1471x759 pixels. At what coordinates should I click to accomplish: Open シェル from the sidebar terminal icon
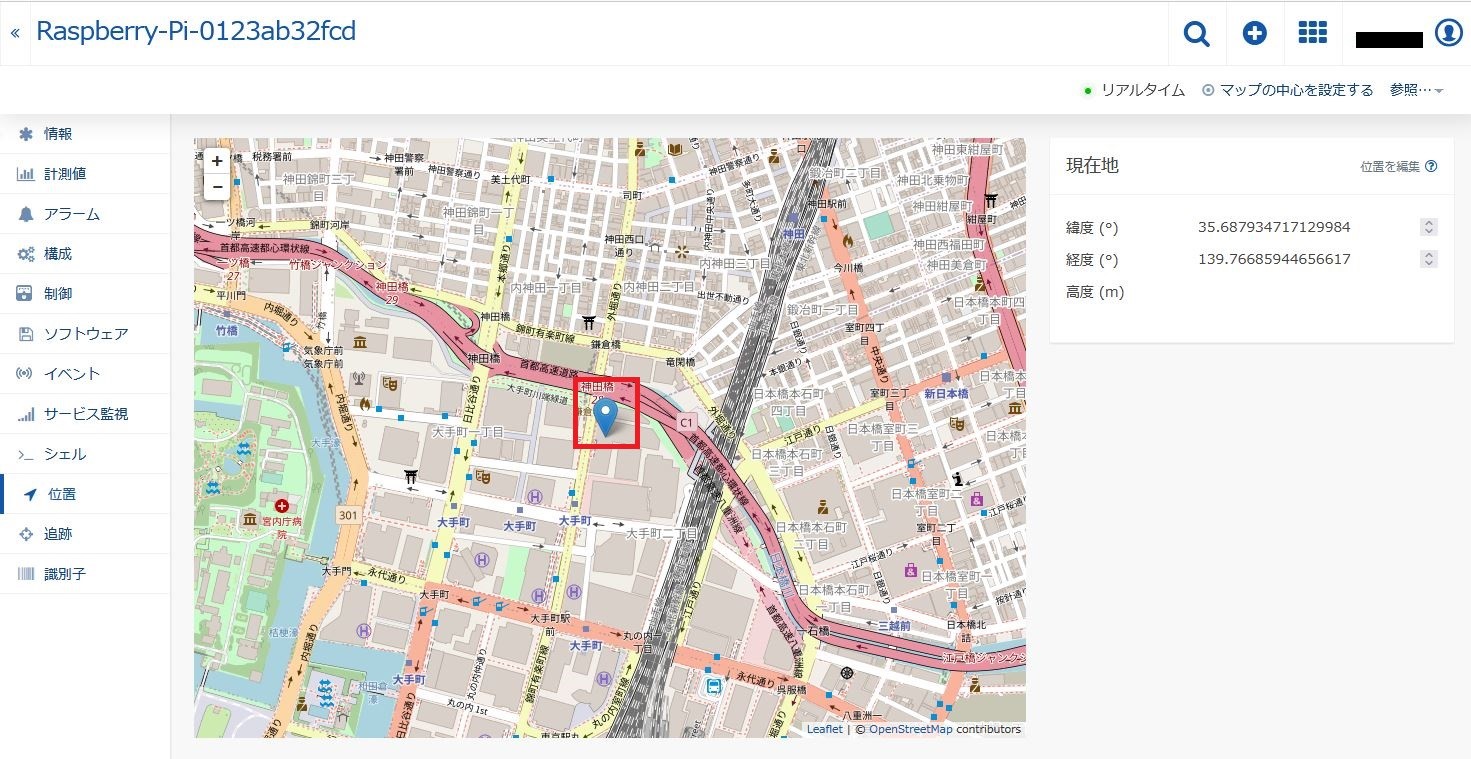[x=27, y=453]
